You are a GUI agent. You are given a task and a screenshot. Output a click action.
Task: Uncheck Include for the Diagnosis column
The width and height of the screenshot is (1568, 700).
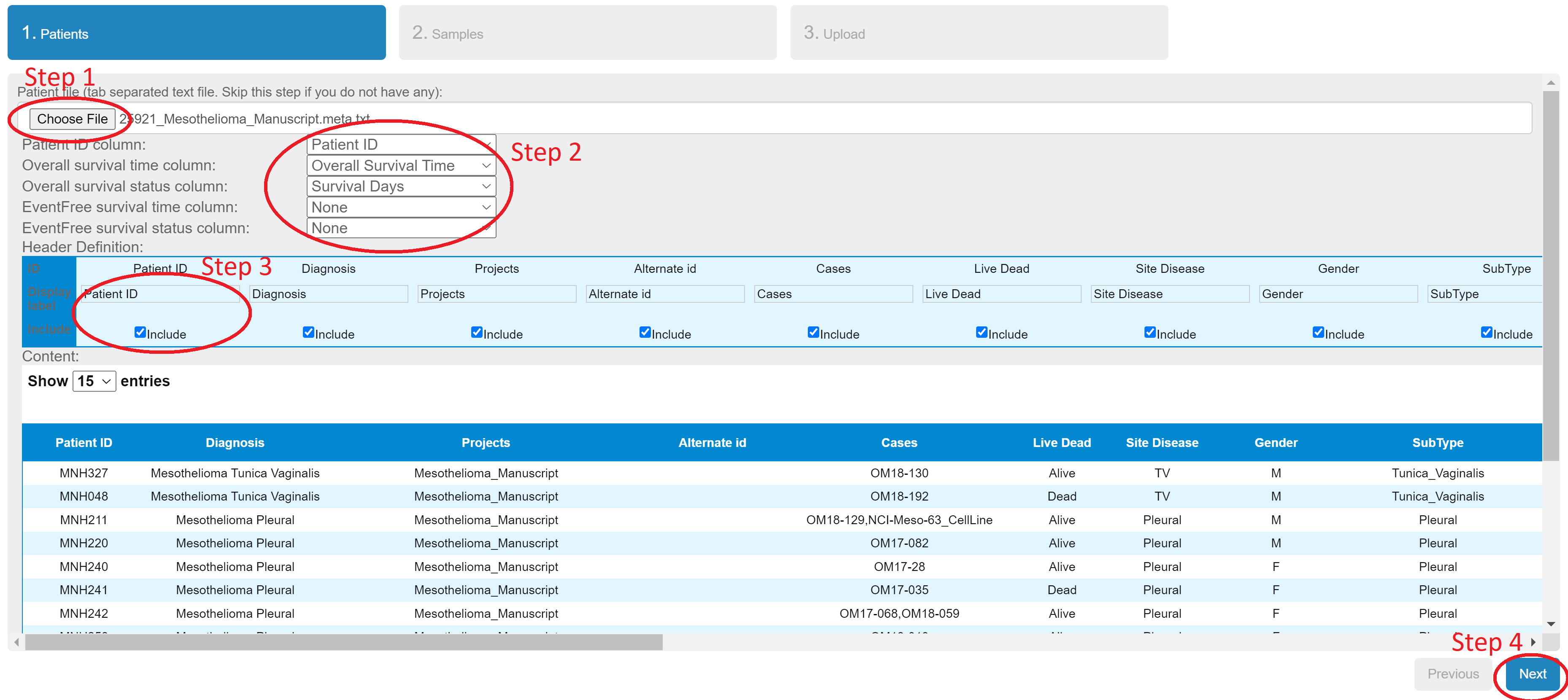309,332
